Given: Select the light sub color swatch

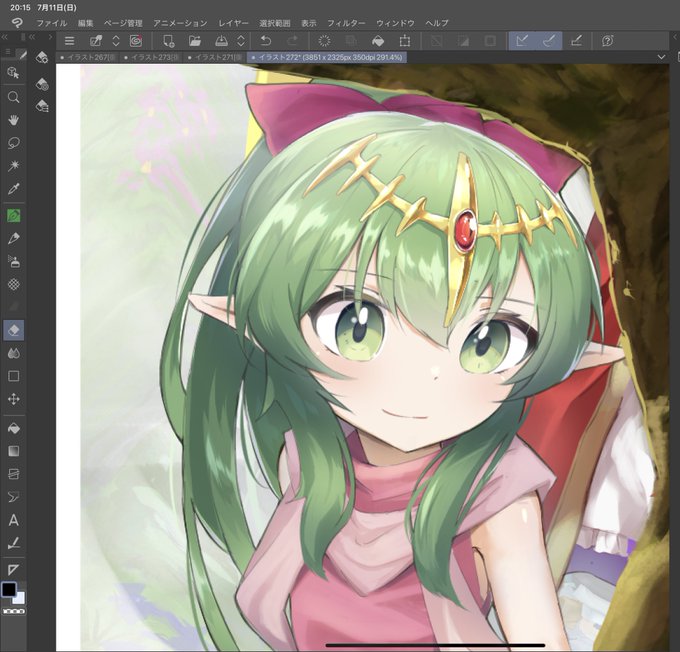Looking at the screenshot, I should click(20, 599).
